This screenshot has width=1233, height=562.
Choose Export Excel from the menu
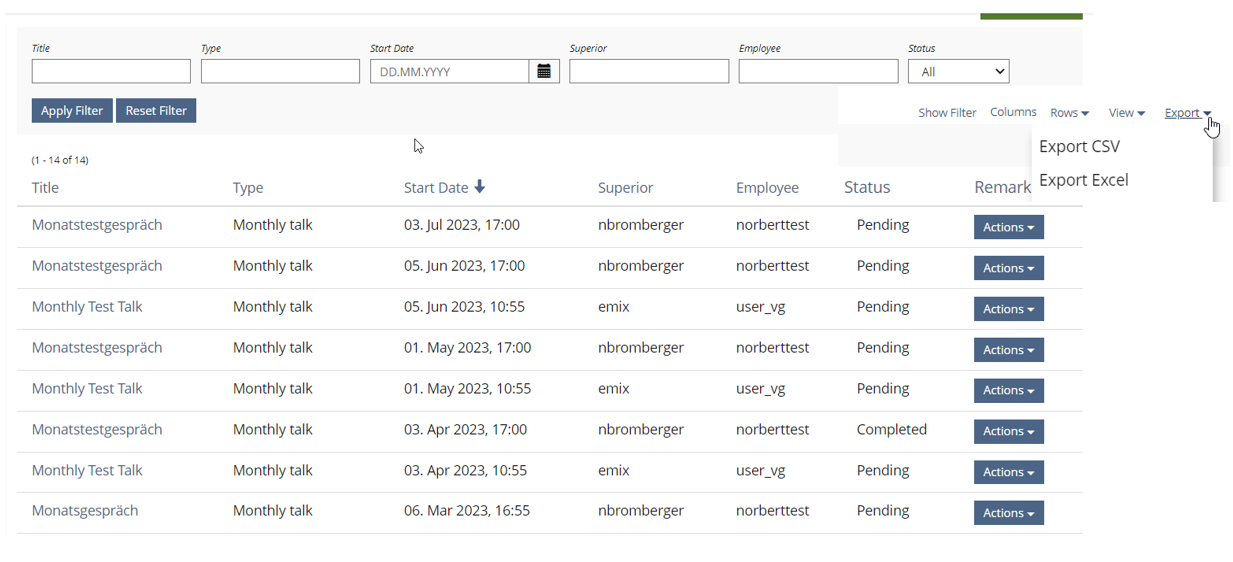coord(1083,180)
